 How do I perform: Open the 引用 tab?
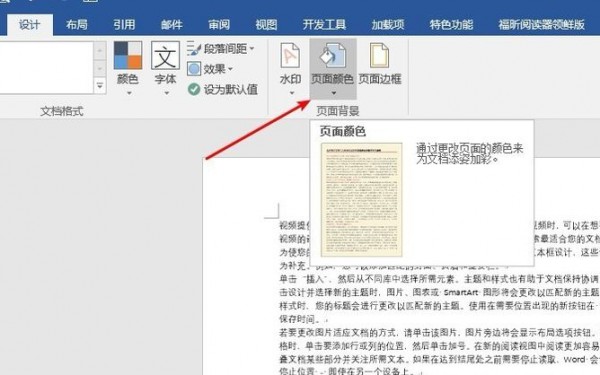click(x=124, y=25)
